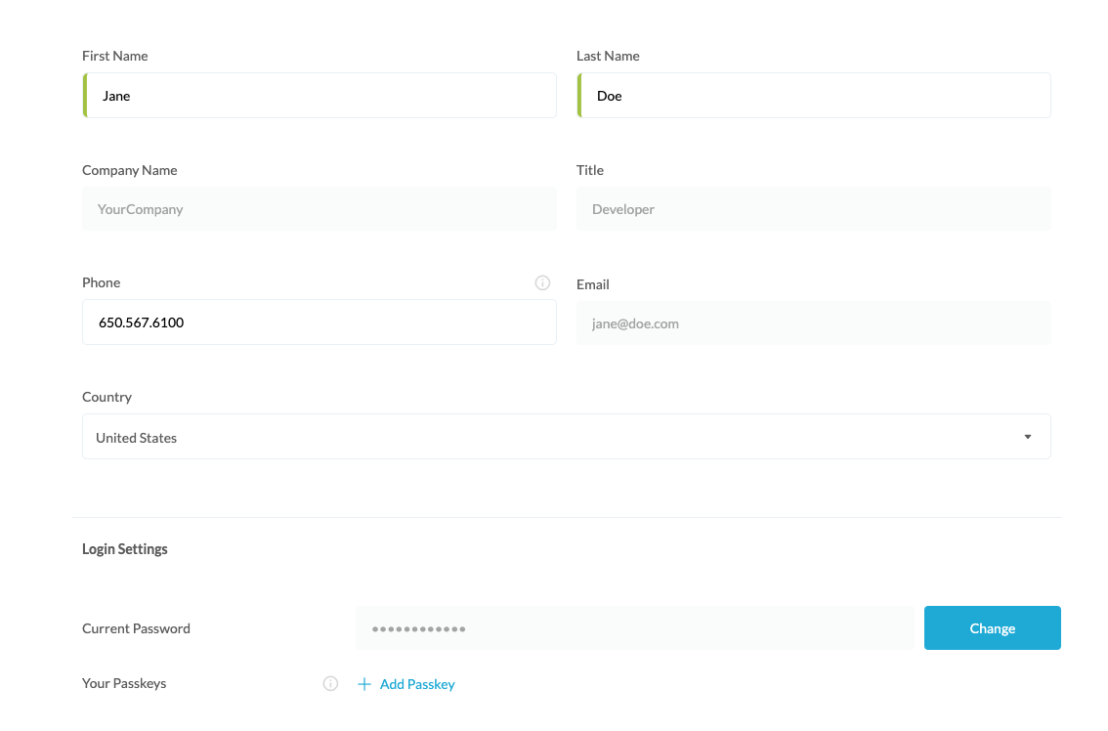Viewport: 1108px width, 731px height.
Task: Click the masked Current Password field
Action: click(636, 628)
